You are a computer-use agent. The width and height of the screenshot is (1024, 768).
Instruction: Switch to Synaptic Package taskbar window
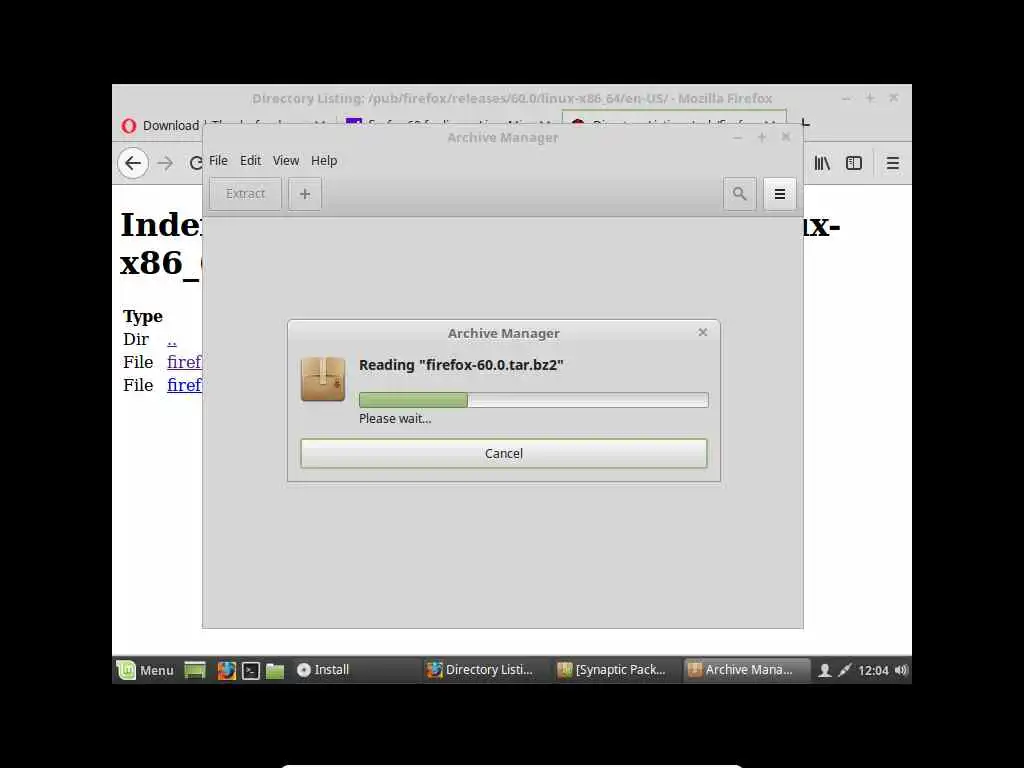(x=612, y=670)
